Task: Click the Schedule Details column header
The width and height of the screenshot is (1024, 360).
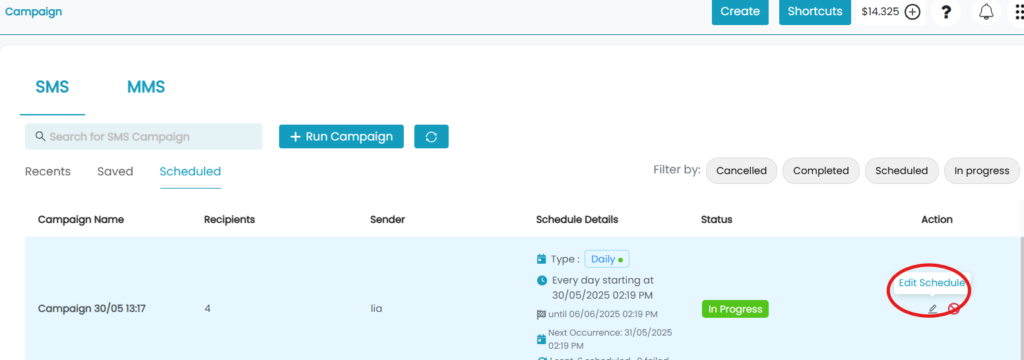Action: (577, 220)
